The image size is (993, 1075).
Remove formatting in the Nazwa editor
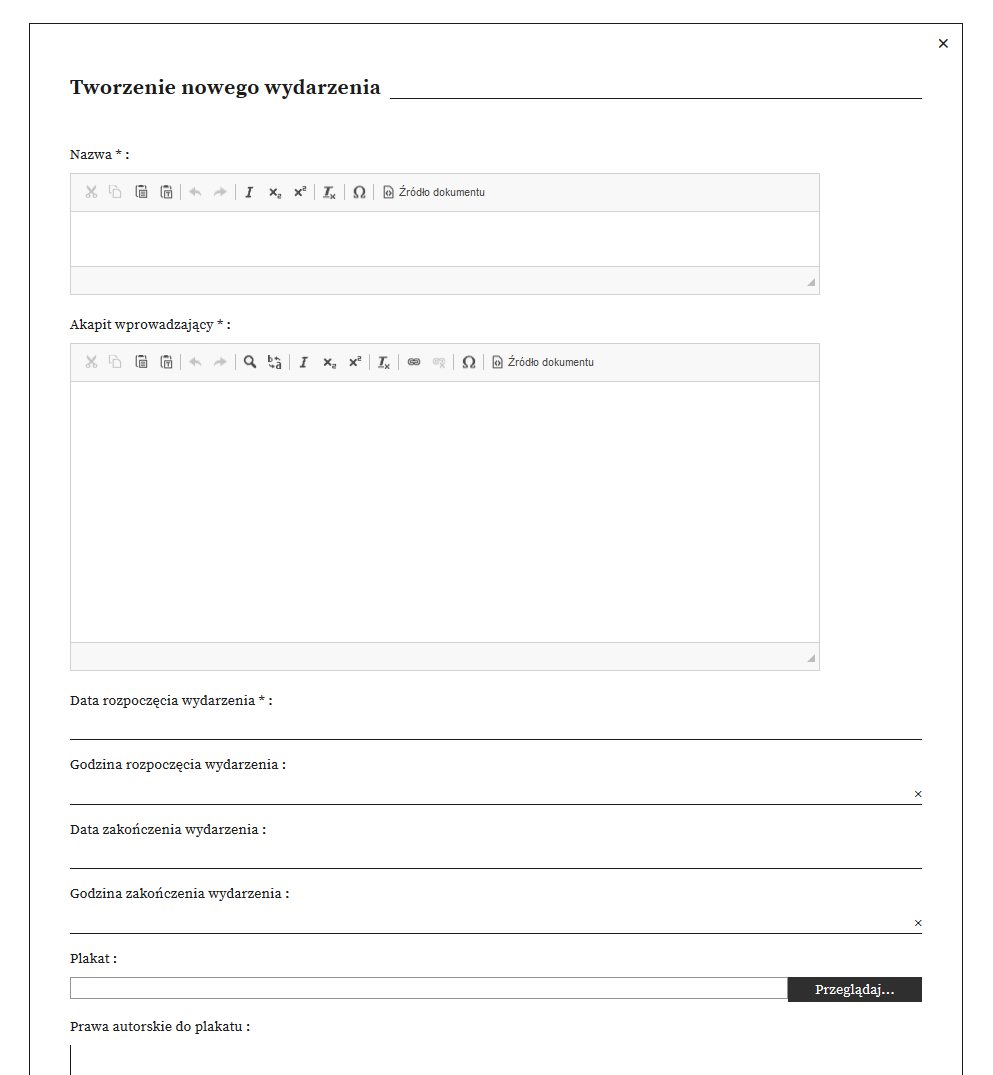pos(329,192)
